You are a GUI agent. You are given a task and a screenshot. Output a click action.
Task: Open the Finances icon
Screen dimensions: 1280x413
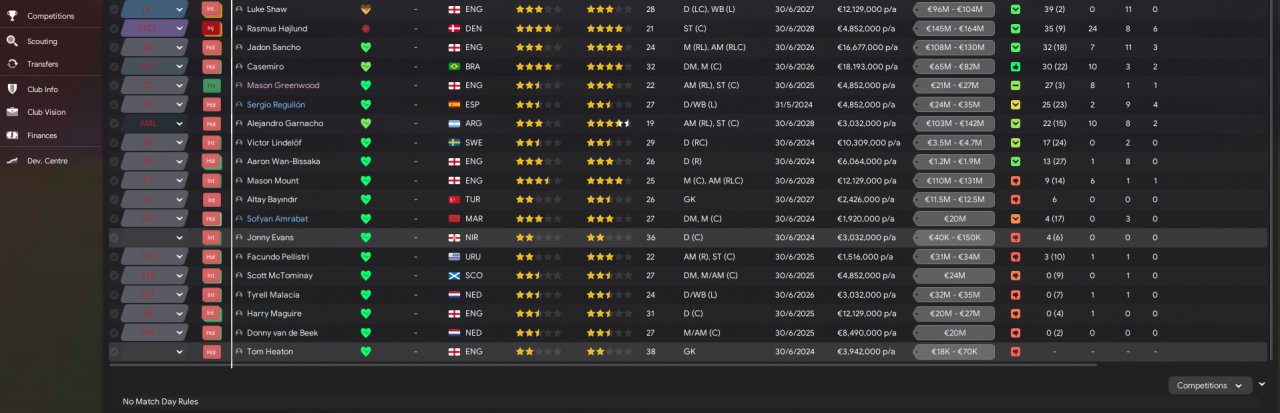click(13, 135)
